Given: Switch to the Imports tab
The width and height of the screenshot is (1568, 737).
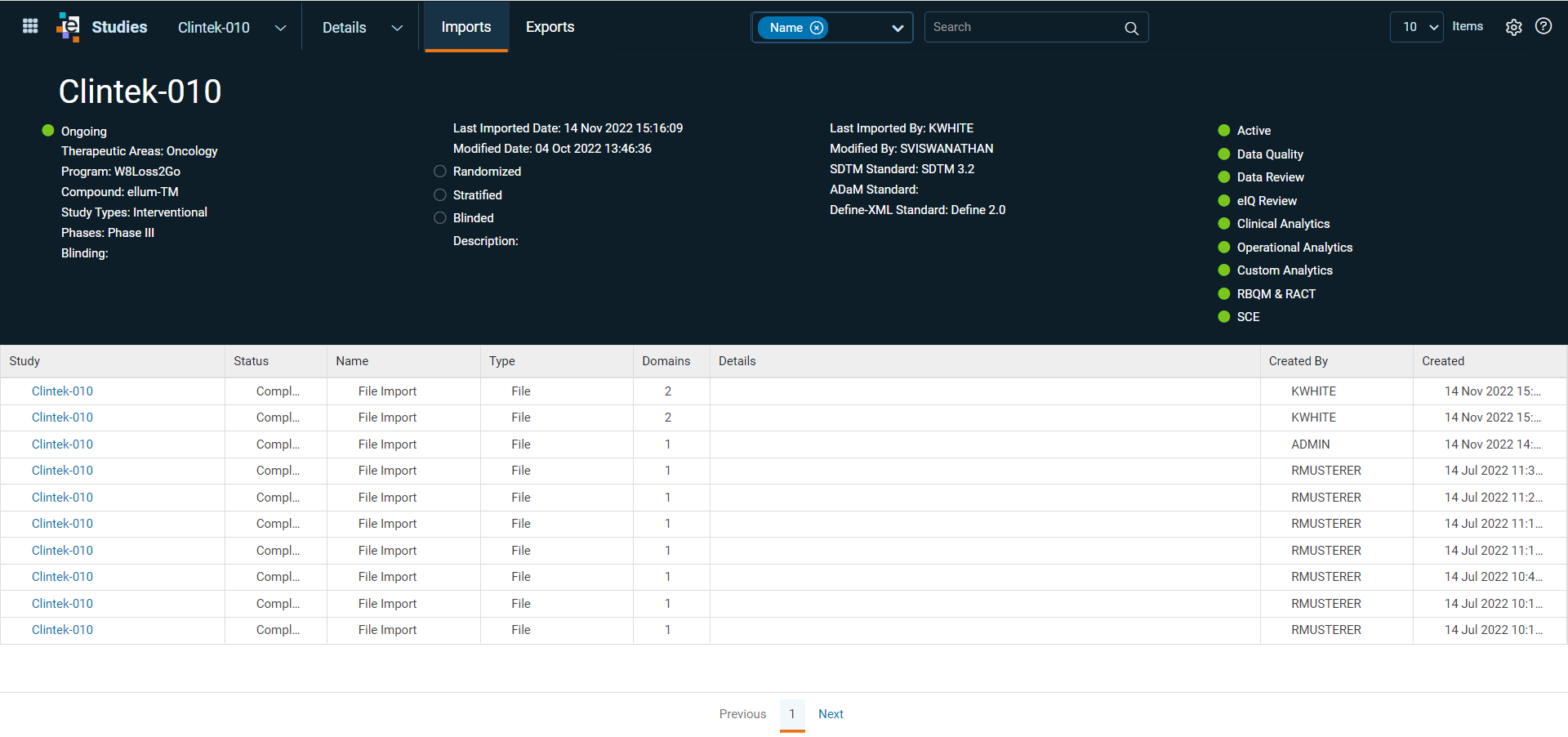Looking at the screenshot, I should (466, 27).
